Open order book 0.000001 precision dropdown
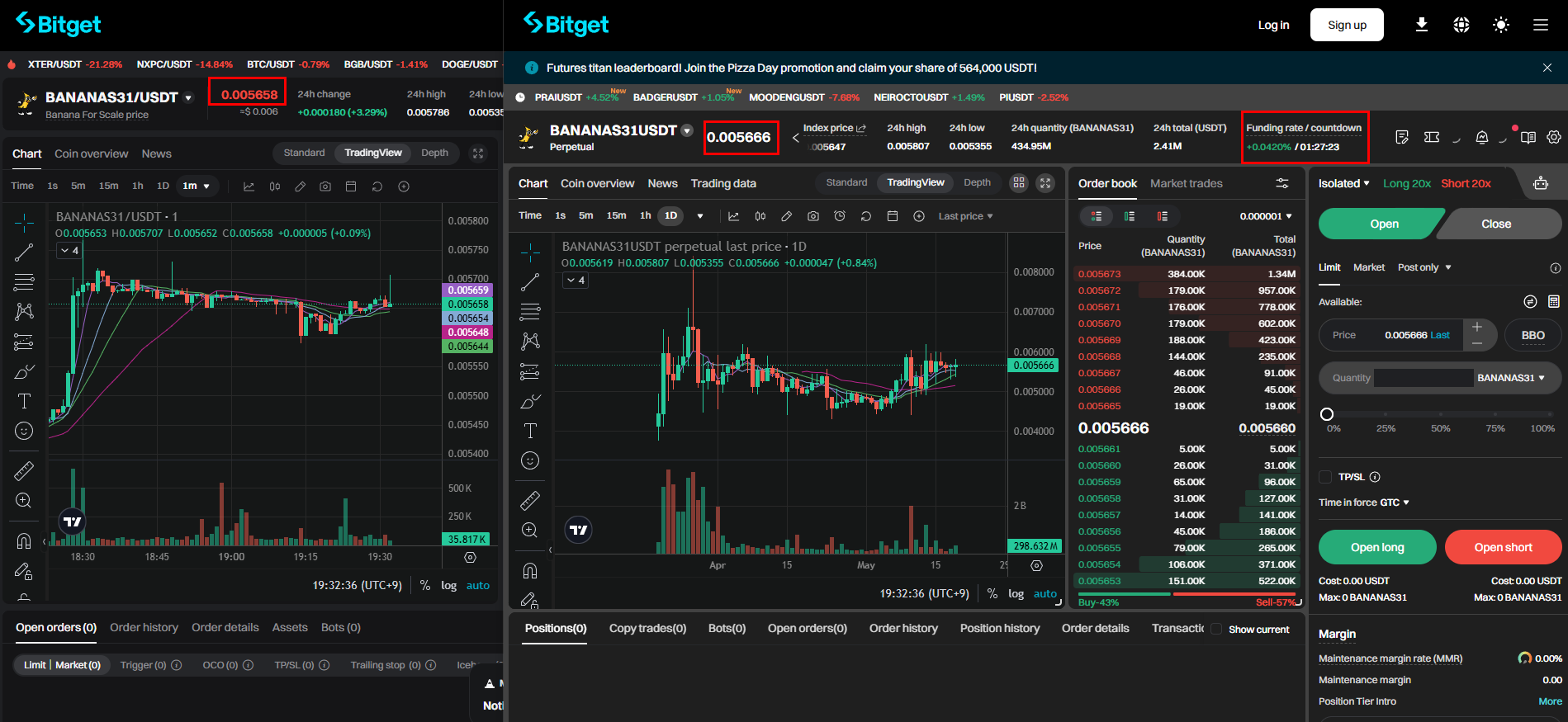This screenshot has width=1568, height=722. (x=1266, y=216)
